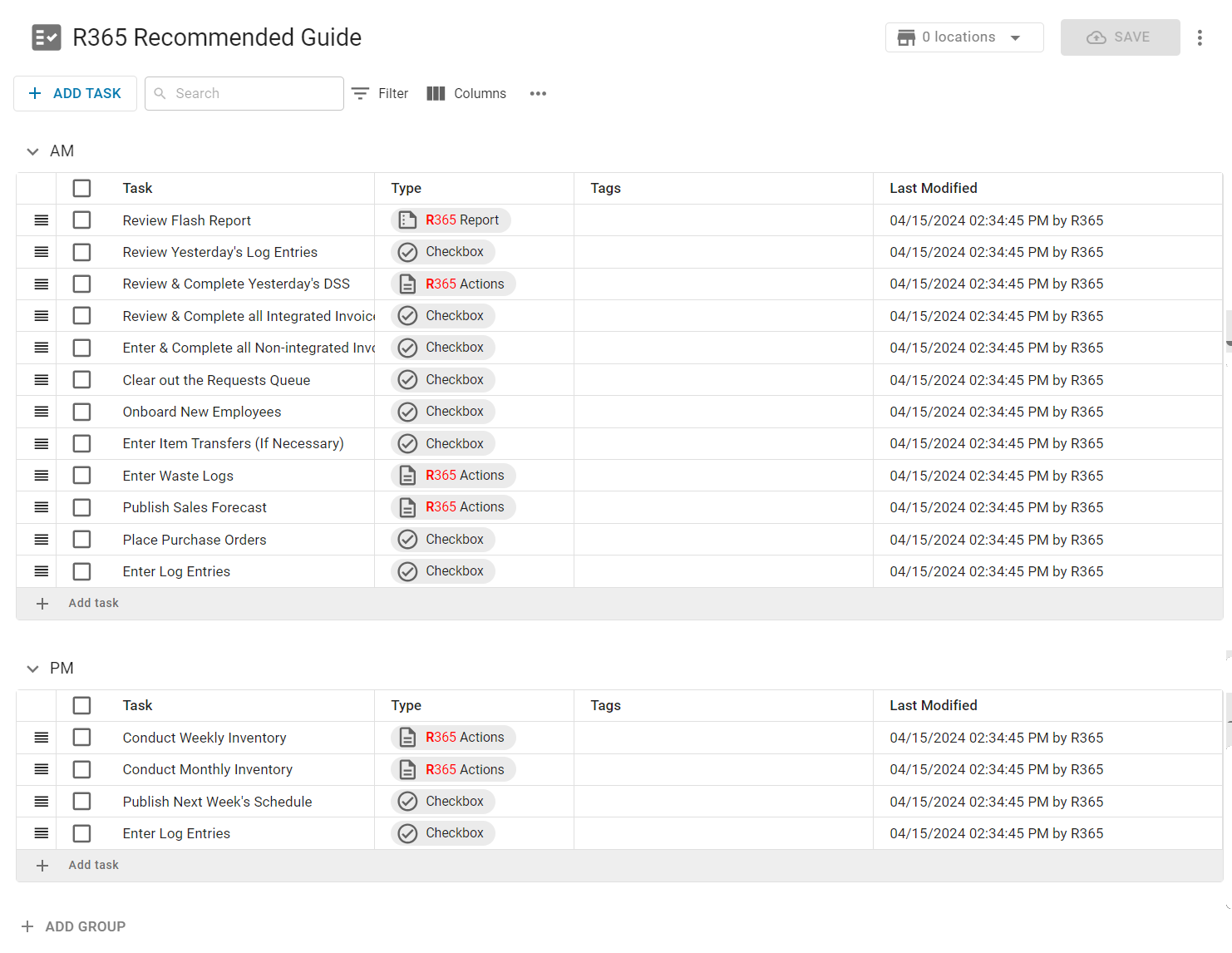Click Checkbox type chip for Place Purchase Orders
Screen dimensions: 1232x953
pyautogui.click(x=443, y=540)
